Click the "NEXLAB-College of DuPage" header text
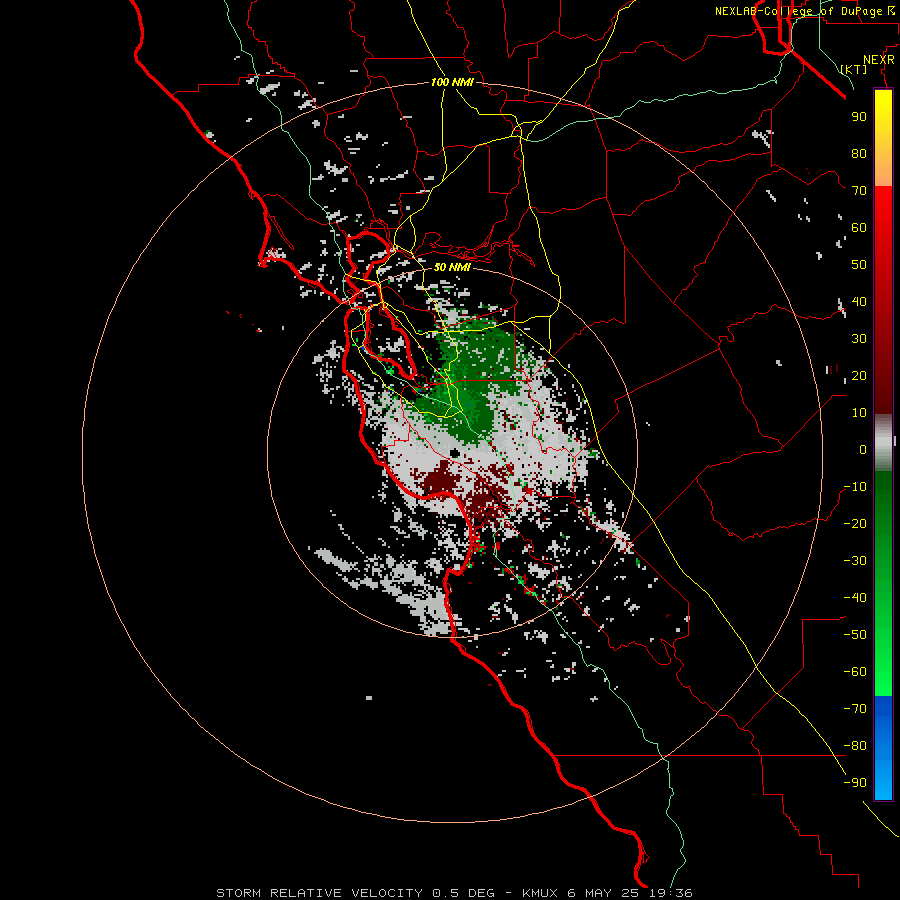This screenshot has height=900, width=900. (799, 11)
